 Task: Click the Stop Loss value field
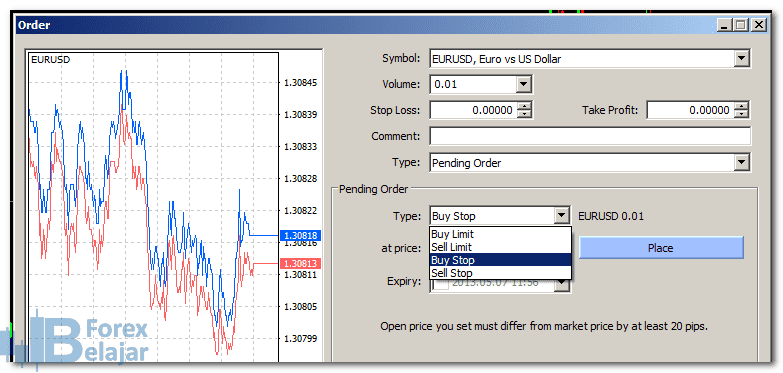(x=473, y=110)
